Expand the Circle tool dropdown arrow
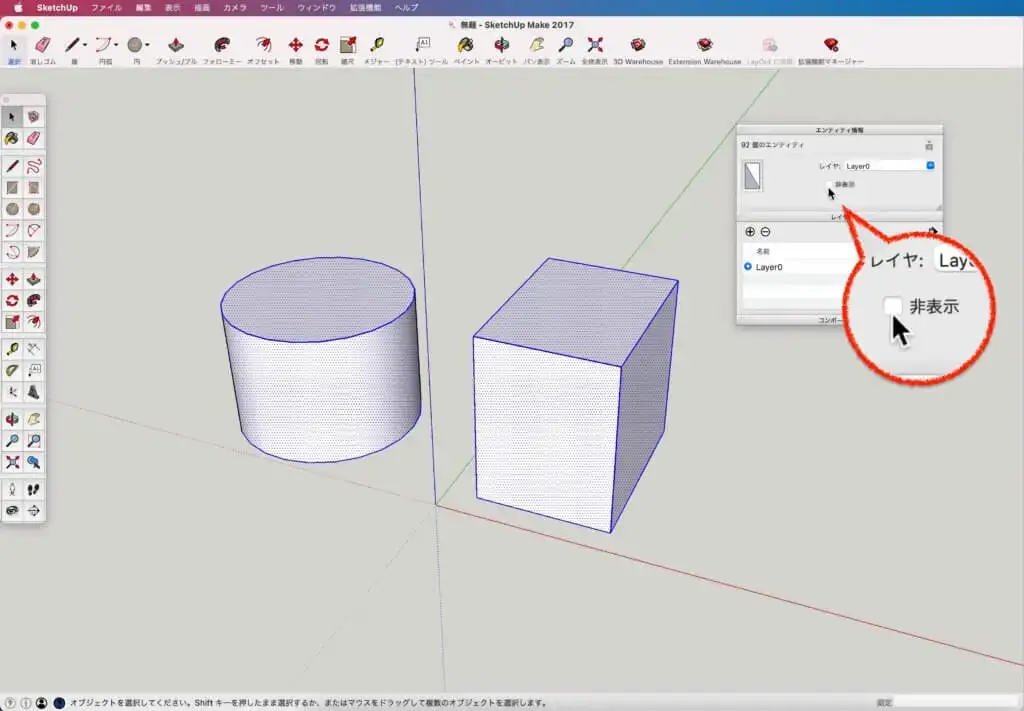Viewport: 1024px width, 711px height. [148, 45]
